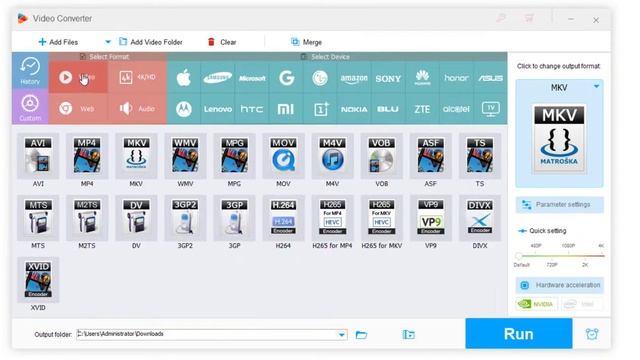Select the VOB format icon
Screen dimensions: 640x360
point(382,156)
